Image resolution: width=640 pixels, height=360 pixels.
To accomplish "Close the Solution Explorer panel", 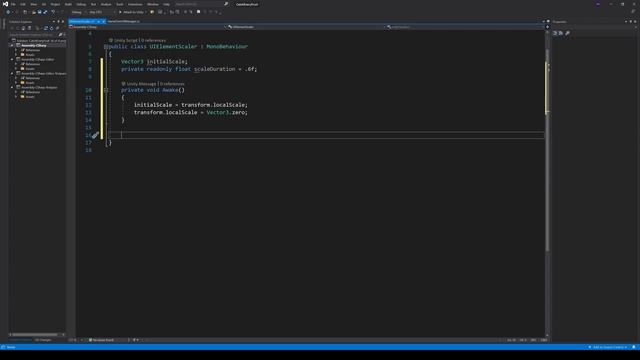I will 63,22.
